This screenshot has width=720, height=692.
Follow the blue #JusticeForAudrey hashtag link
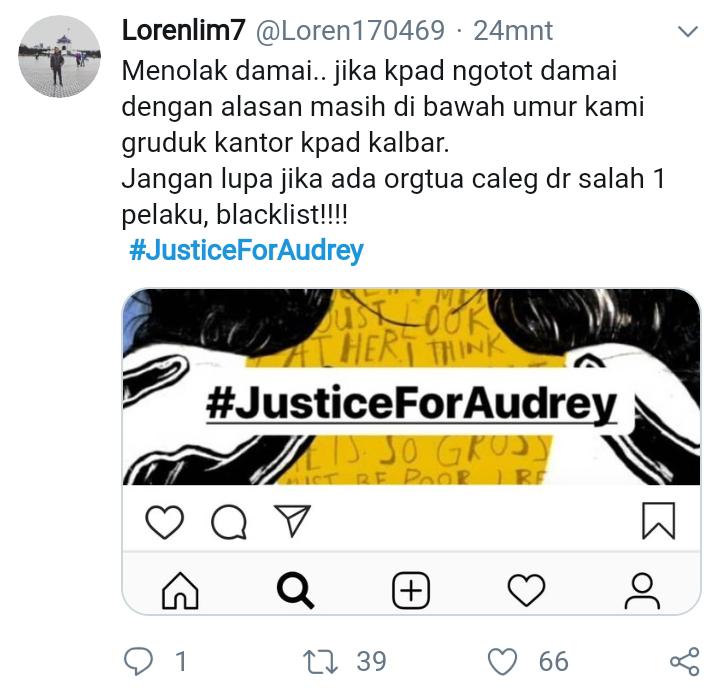pyautogui.click(x=246, y=251)
